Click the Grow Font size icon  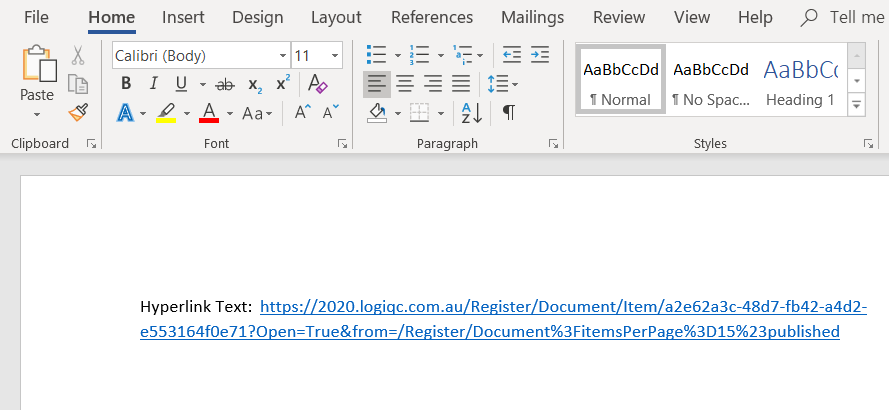pyautogui.click(x=302, y=113)
